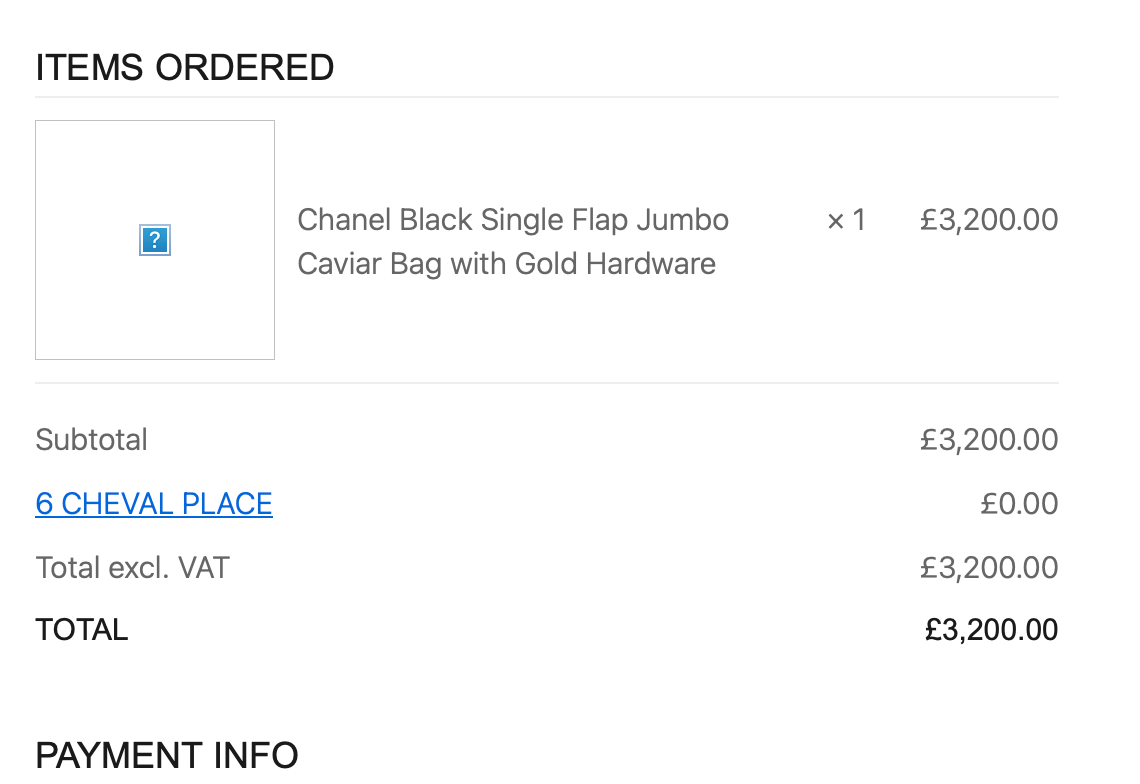
Task: Click the TOTAL row label
Action: (x=81, y=629)
